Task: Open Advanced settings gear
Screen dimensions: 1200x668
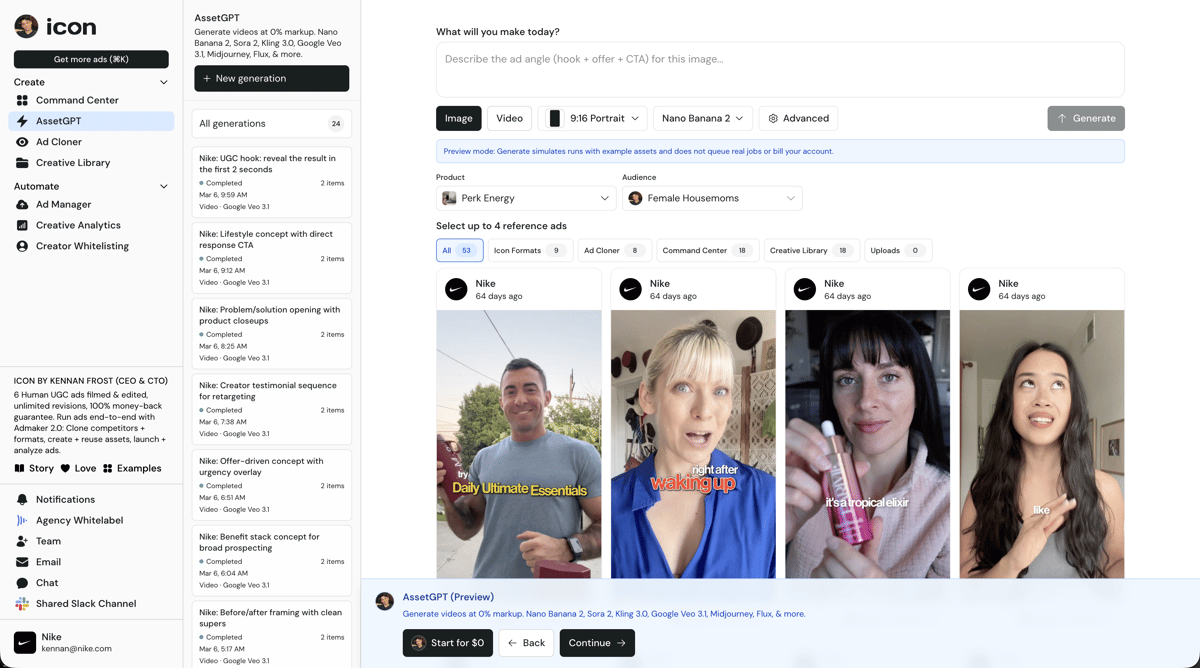Action: tap(798, 118)
